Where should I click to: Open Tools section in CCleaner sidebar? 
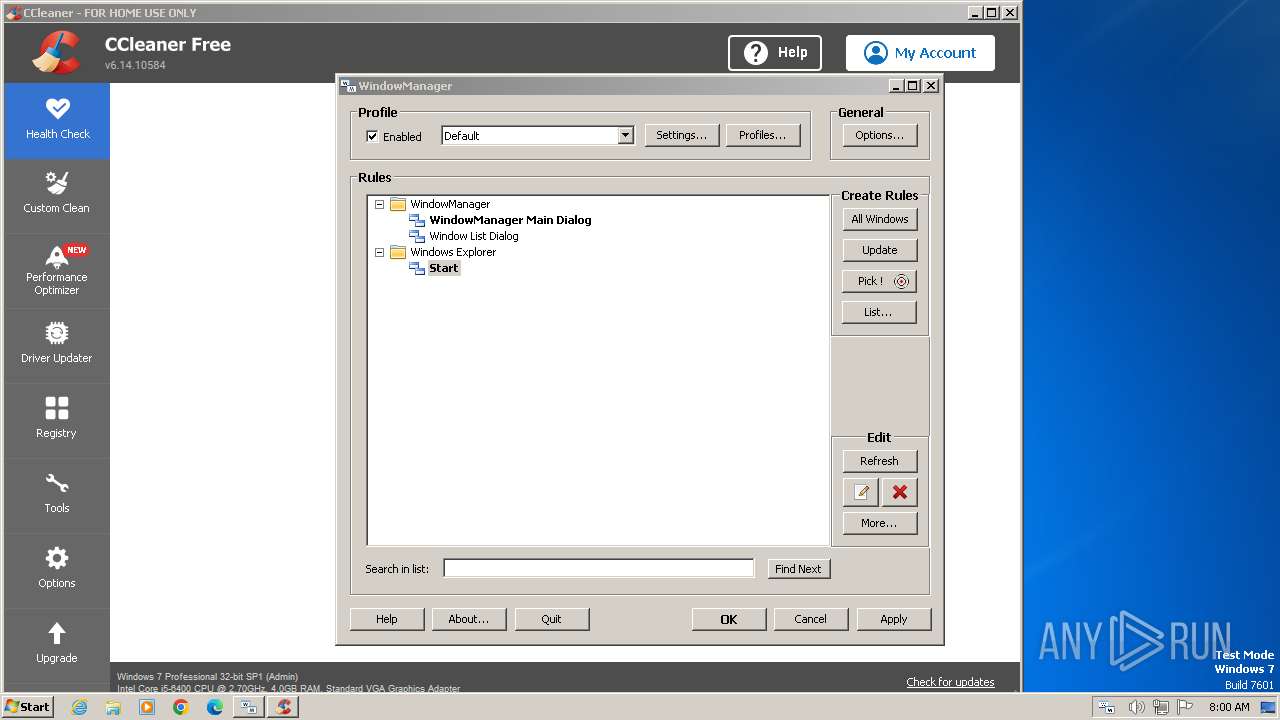coord(57,495)
